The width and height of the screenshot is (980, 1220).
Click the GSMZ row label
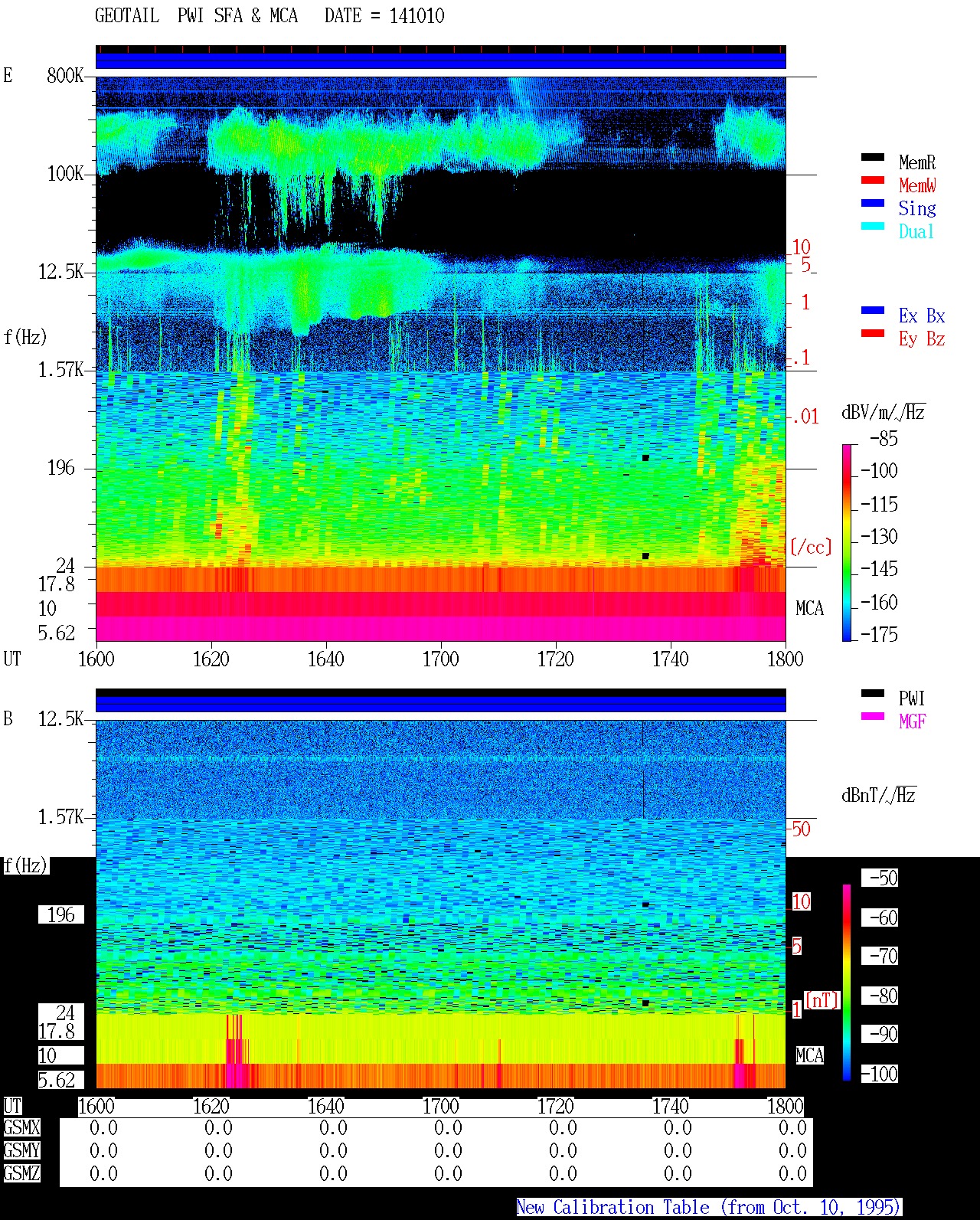click(x=21, y=1173)
